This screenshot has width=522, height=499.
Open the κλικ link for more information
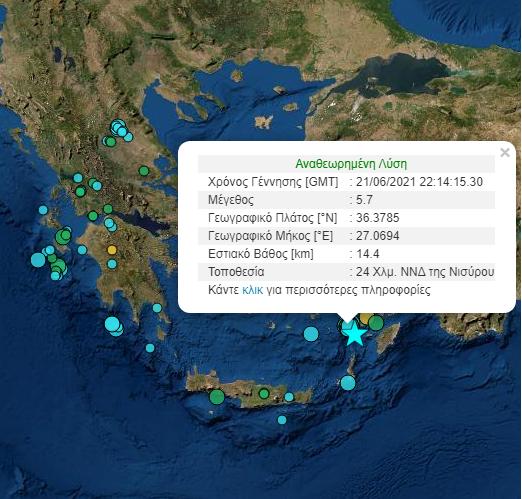tap(252, 290)
